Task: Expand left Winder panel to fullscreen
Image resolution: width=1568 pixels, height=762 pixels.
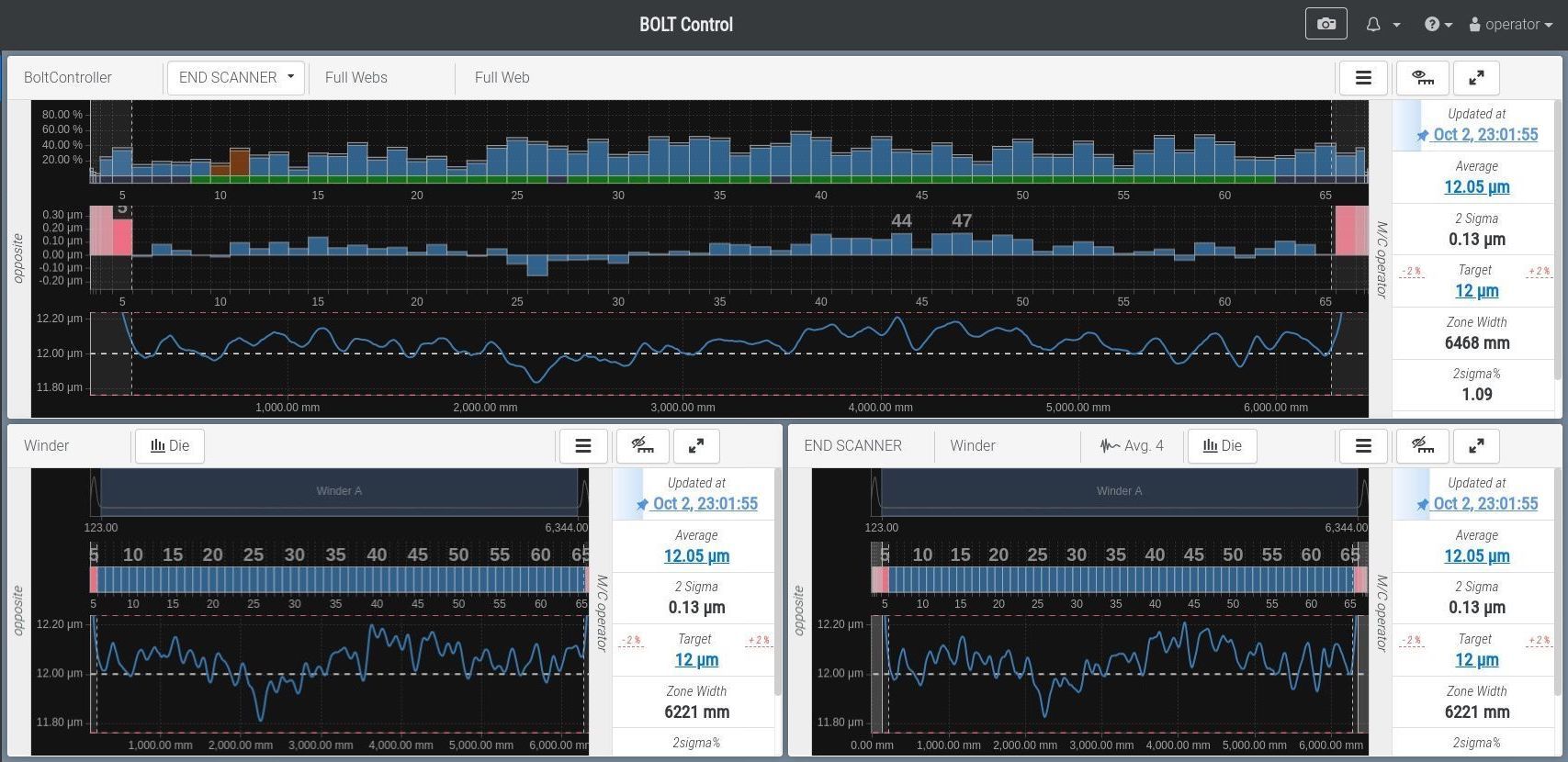Action: pos(696,446)
